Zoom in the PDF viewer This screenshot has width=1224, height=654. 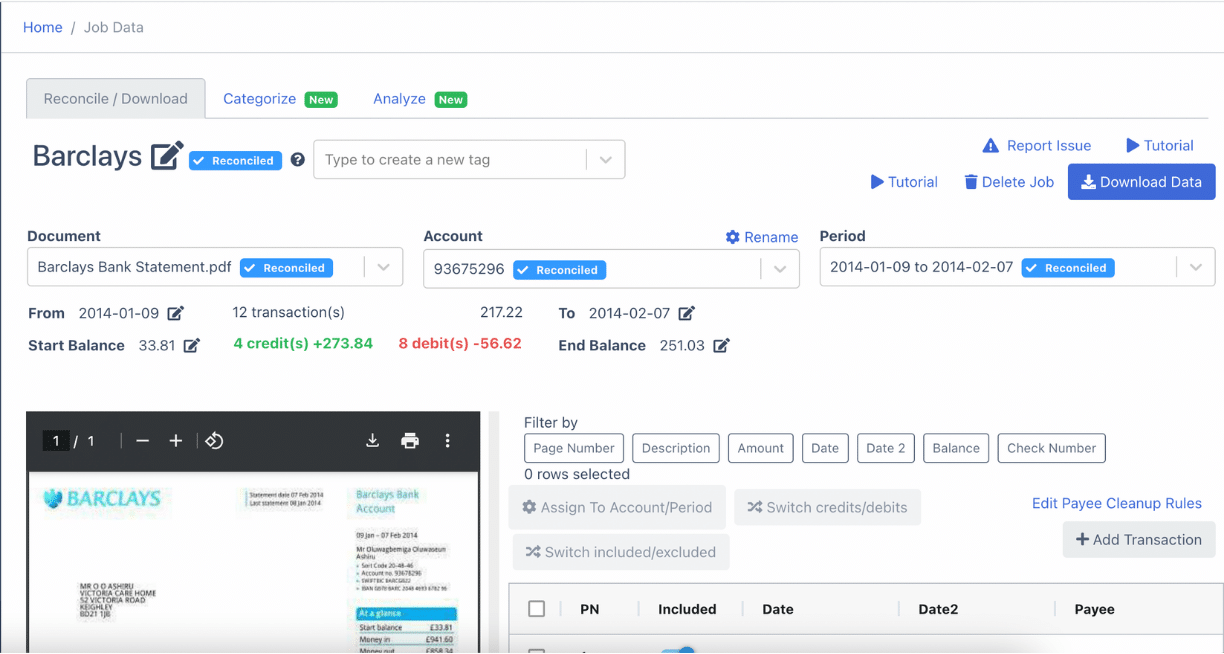(x=175, y=441)
